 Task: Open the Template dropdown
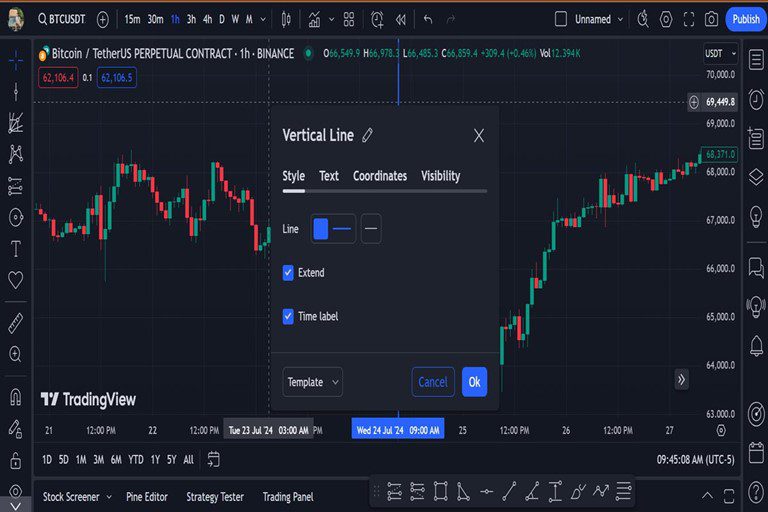(x=312, y=382)
